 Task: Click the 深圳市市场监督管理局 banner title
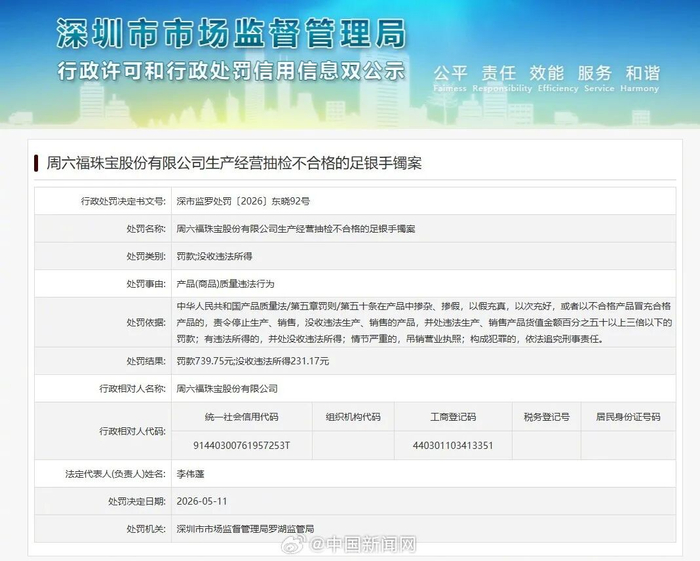(x=231, y=33)
